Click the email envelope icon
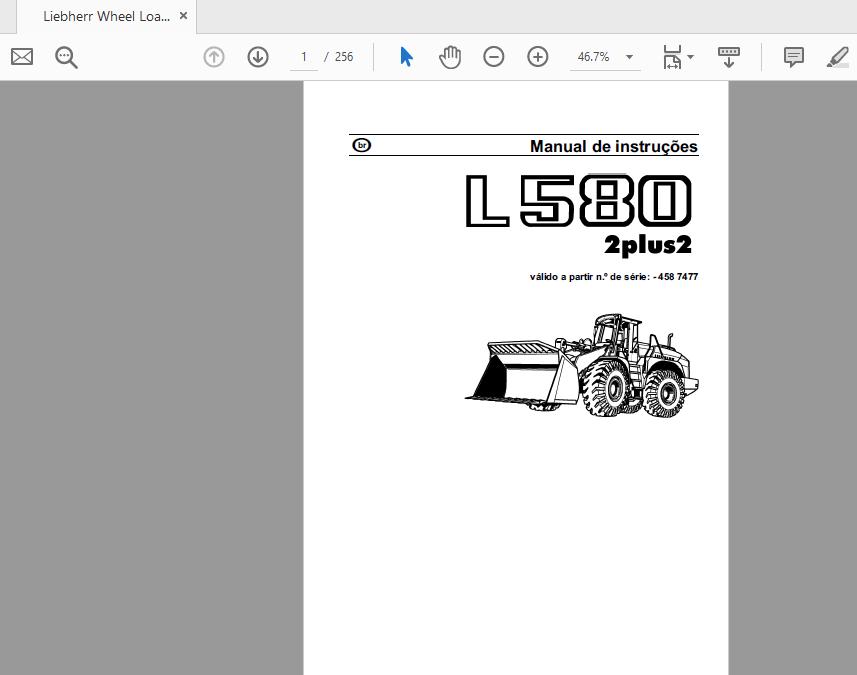 22,57
